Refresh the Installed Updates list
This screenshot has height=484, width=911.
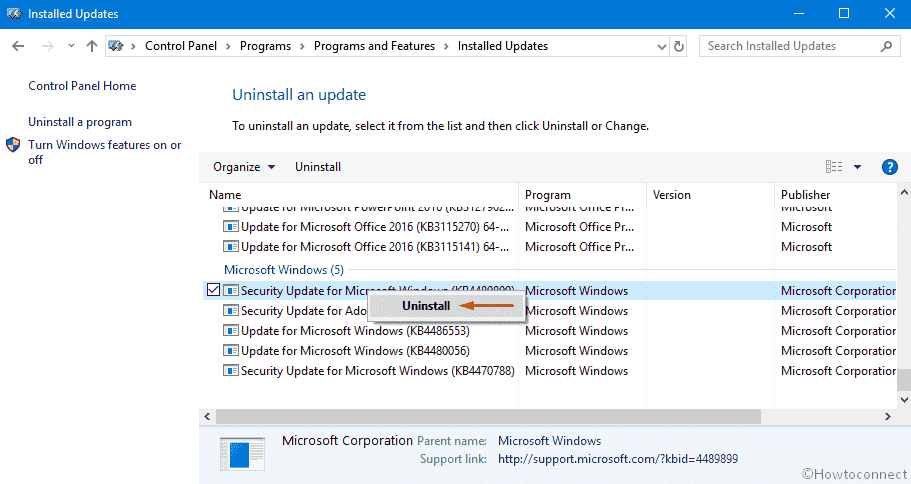click(679, 46)
